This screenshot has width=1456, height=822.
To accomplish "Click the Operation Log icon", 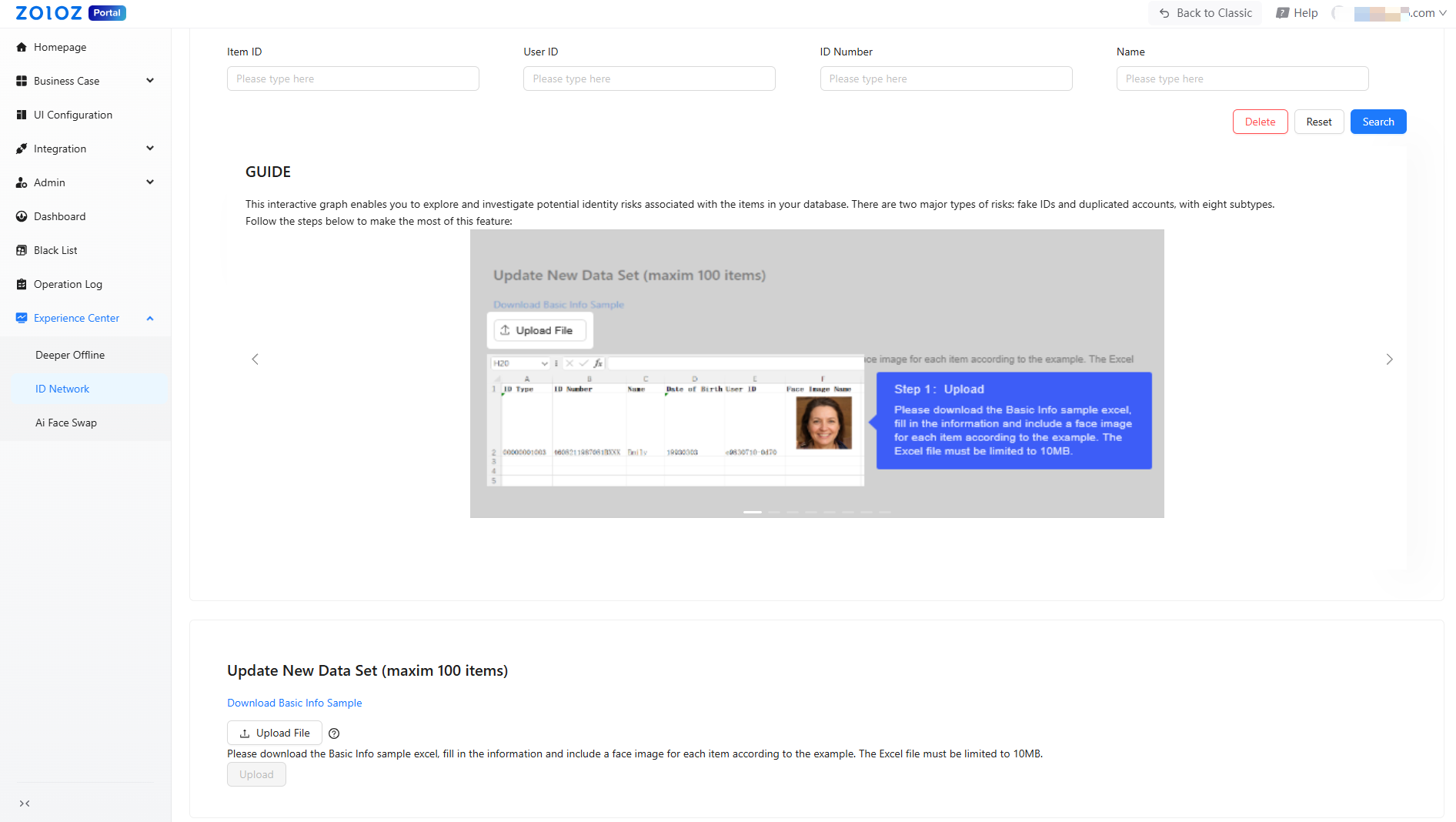I will [22, 284].
